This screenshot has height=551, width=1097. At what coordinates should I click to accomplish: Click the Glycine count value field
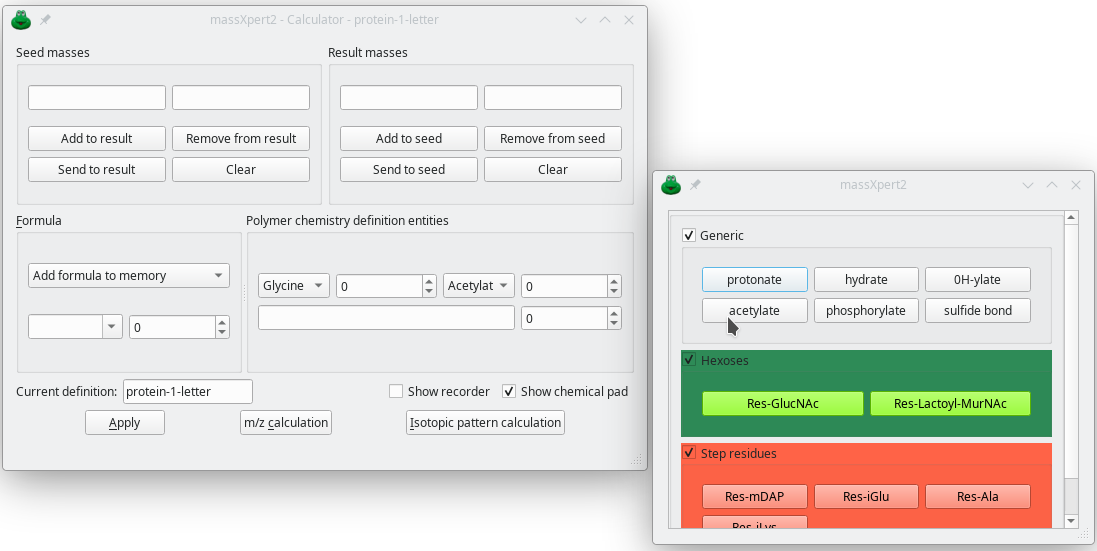click(379, 286)
